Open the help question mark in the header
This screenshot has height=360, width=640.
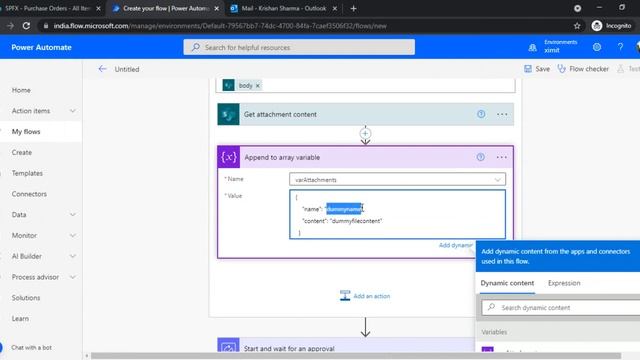(620, 47)
